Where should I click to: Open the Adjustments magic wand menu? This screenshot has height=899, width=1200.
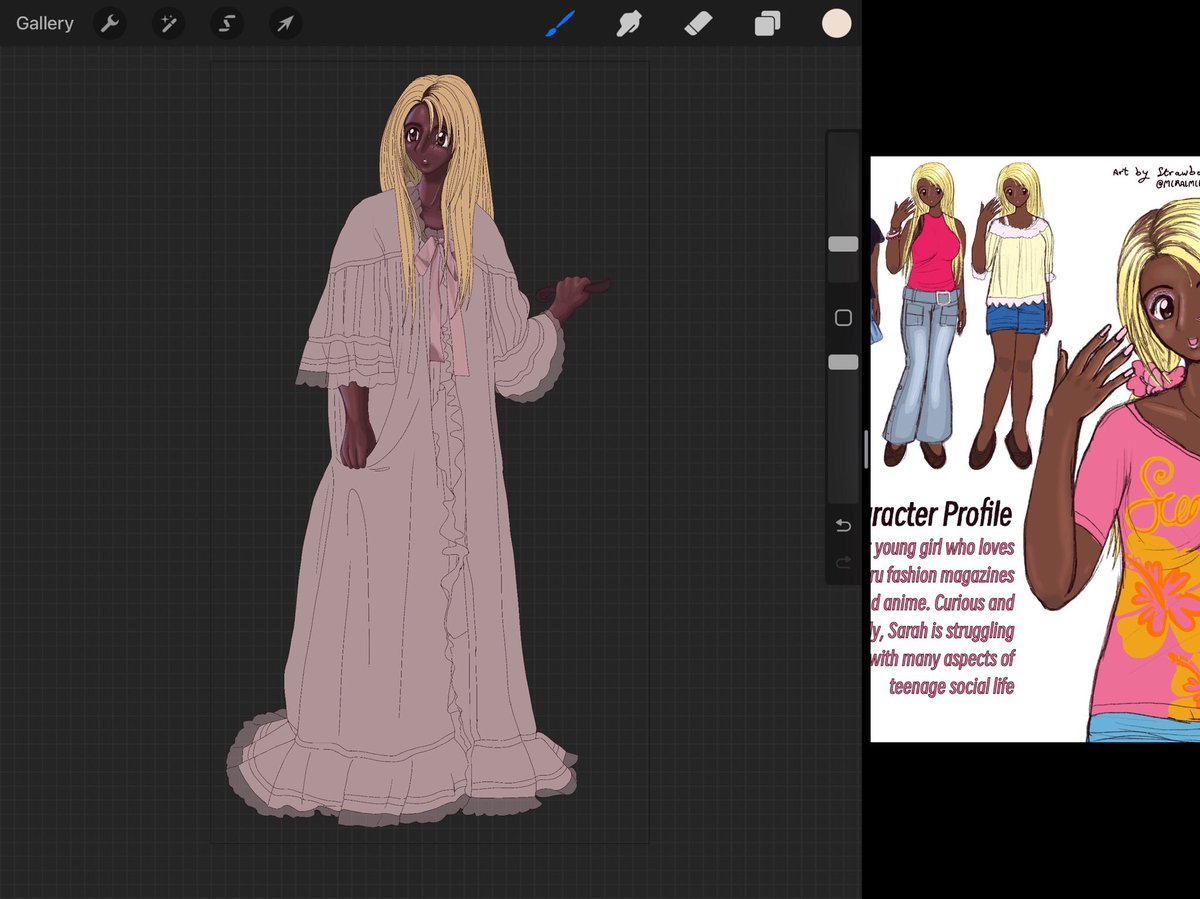(167, 23)
